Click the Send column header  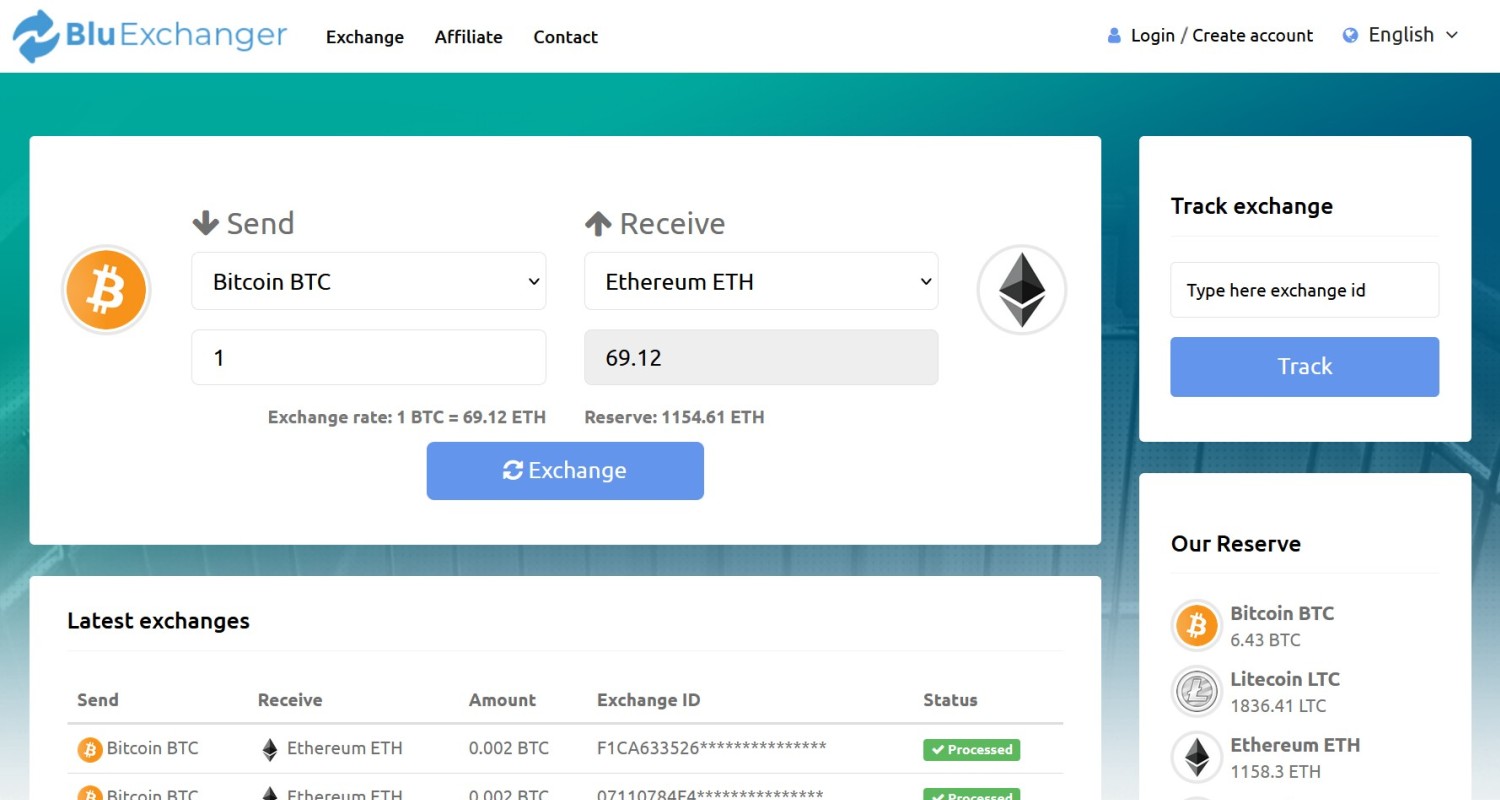coord(98,700)
